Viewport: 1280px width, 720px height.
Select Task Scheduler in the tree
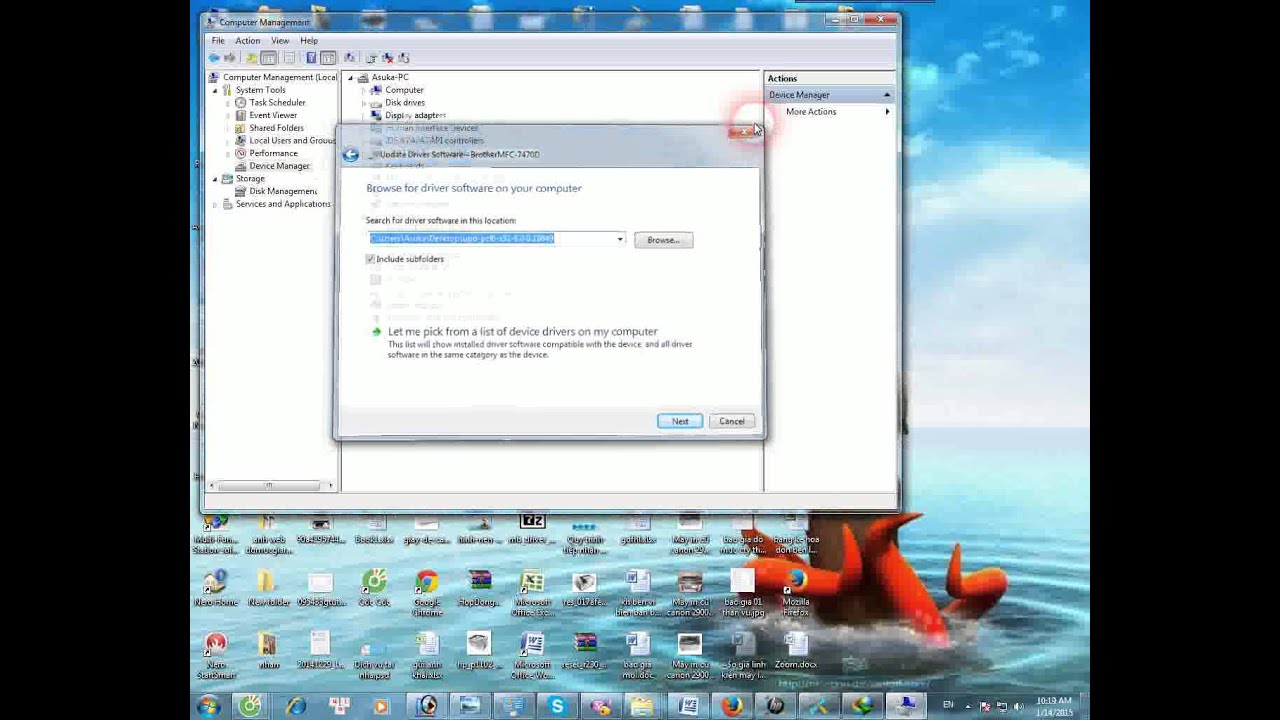(277, 103)
